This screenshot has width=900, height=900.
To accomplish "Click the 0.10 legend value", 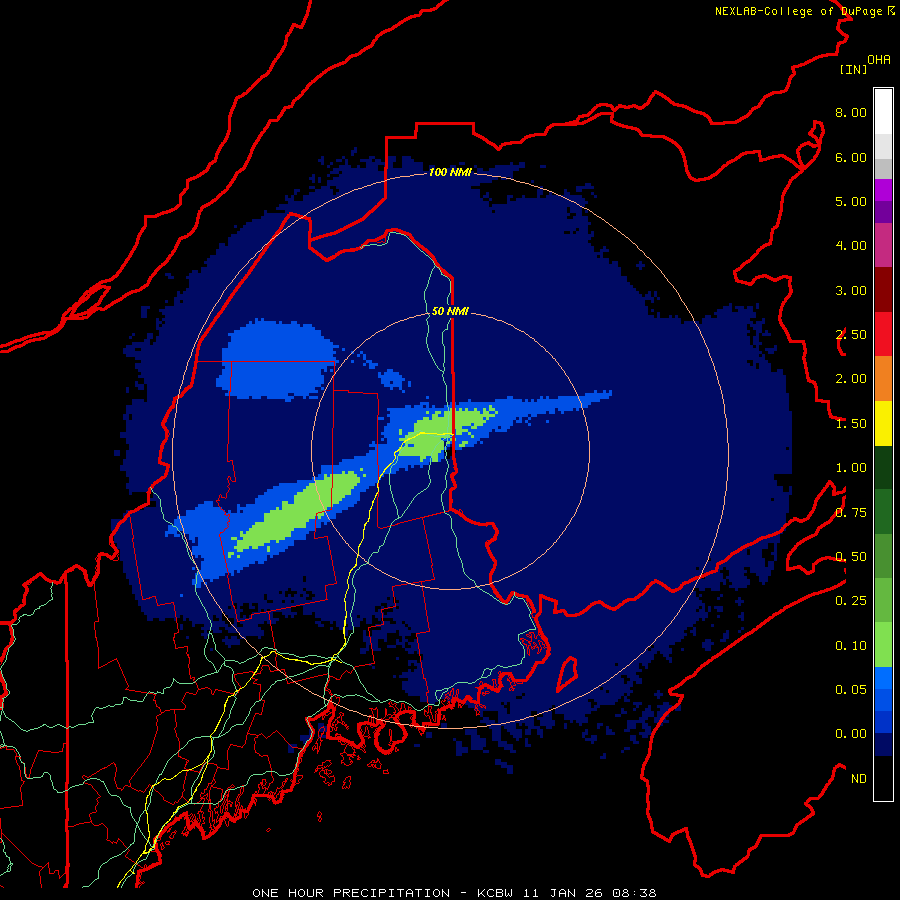I will tap(850, 646).
